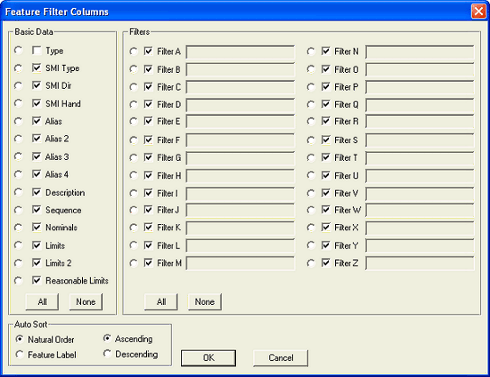Click the Filter P text field
Image resolution: width=490 pixels, height=377 pixels.
click(x=420, y=87)
